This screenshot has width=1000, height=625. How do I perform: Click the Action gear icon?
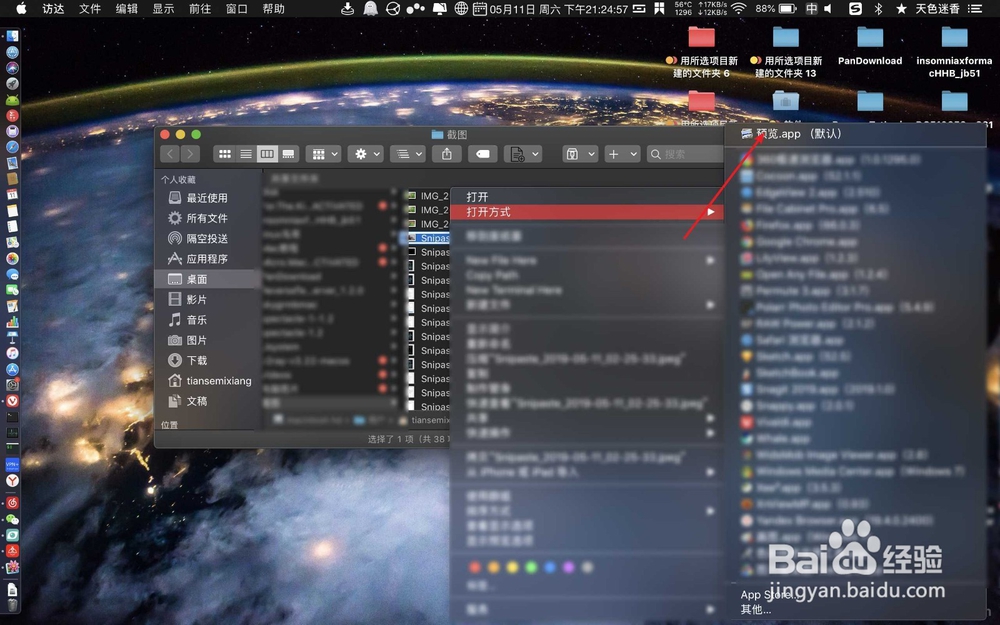[362, 152]
